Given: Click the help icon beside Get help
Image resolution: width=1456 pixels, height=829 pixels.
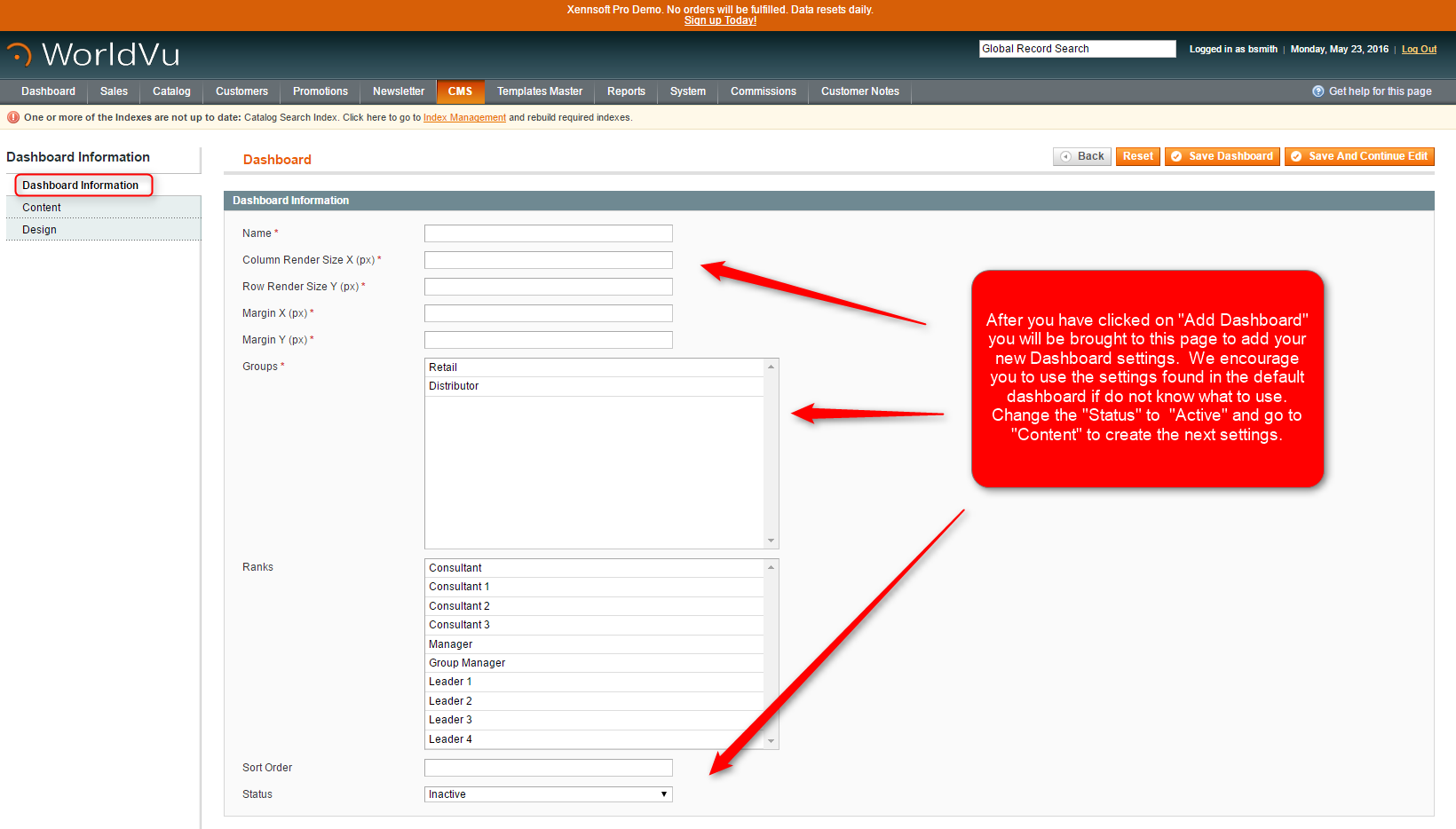Looking at the screenshot, I should click(1318, 91).
